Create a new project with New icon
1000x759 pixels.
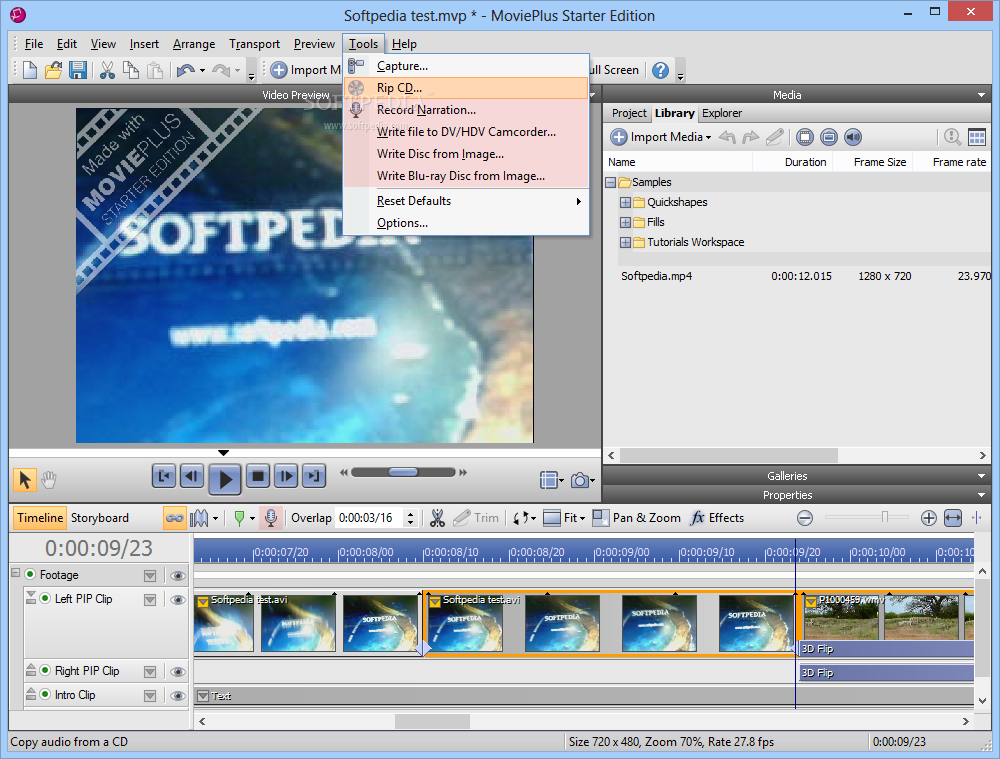pos(29,70)
